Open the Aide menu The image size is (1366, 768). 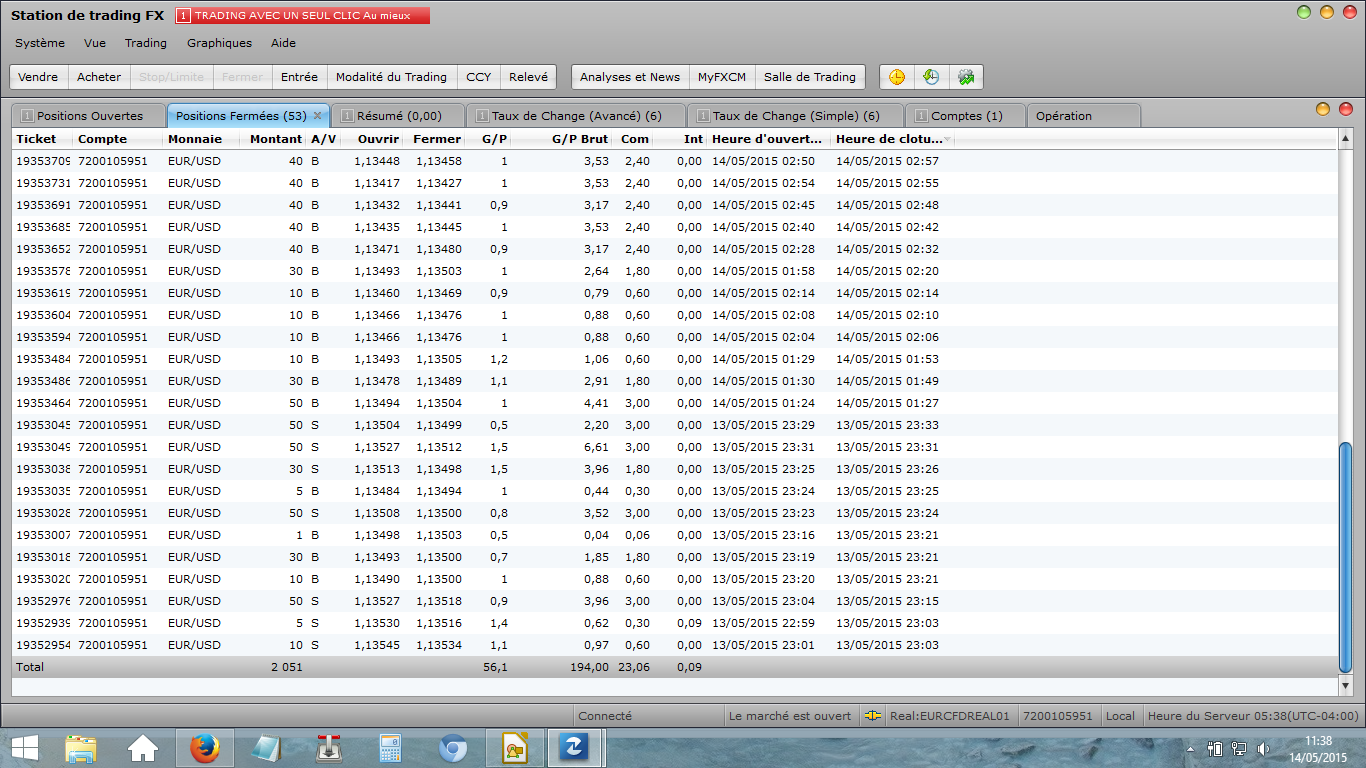point(283,43)
